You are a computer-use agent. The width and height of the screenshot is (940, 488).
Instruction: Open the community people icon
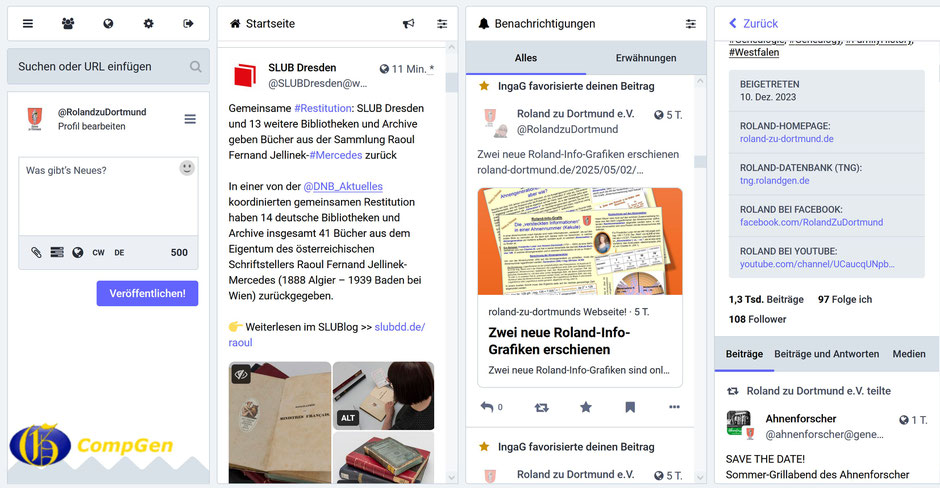[68, 23]
